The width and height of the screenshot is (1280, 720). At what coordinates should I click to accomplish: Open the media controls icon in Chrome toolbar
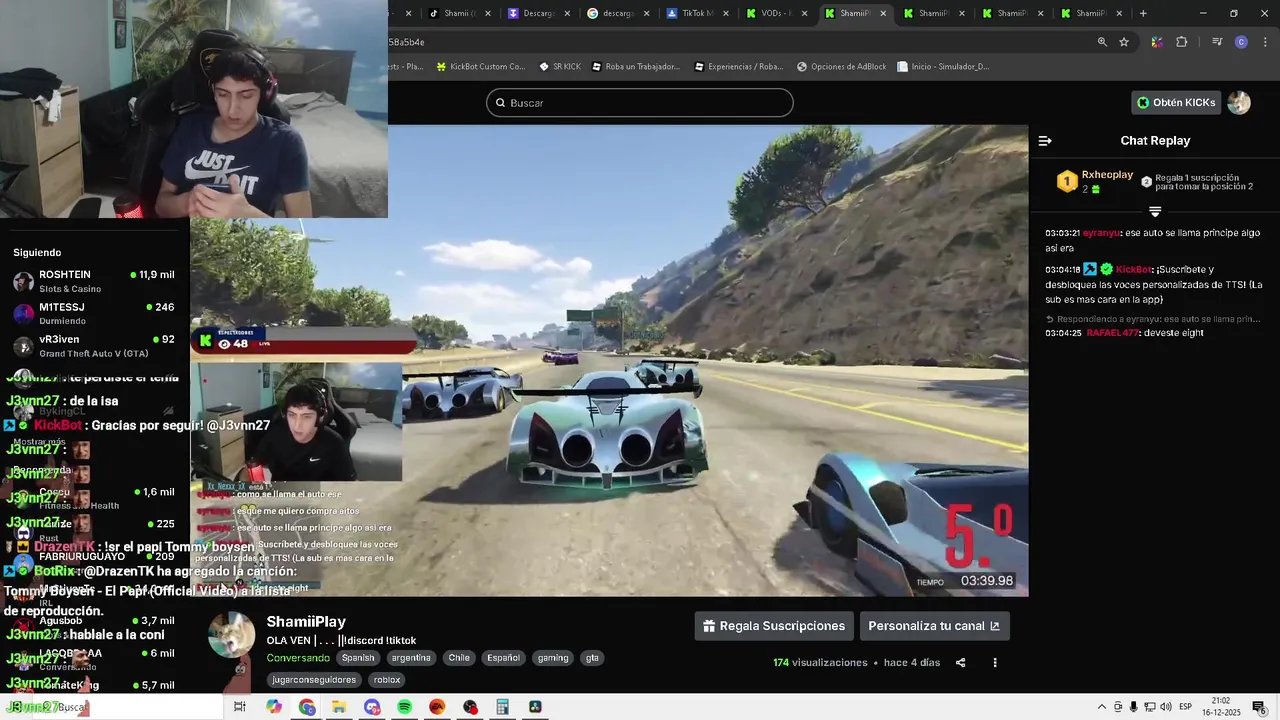(1217, 42)
